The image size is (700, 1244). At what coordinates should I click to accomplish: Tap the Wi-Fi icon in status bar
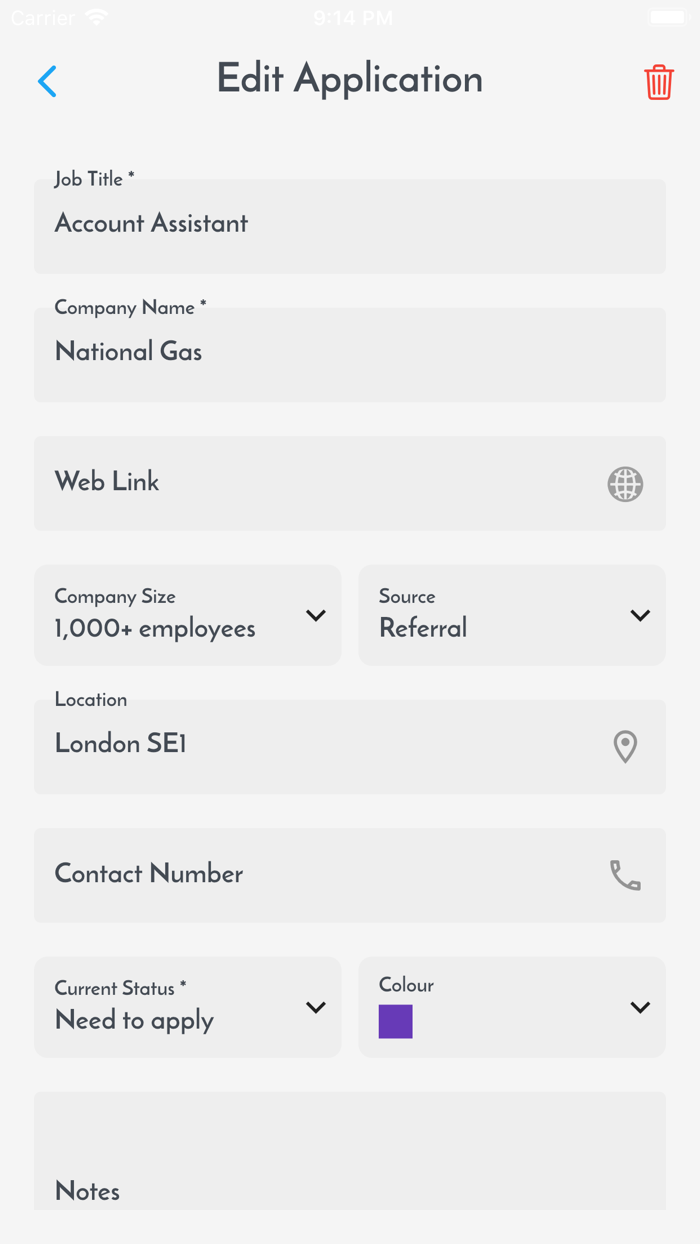(x=97, y=18)
